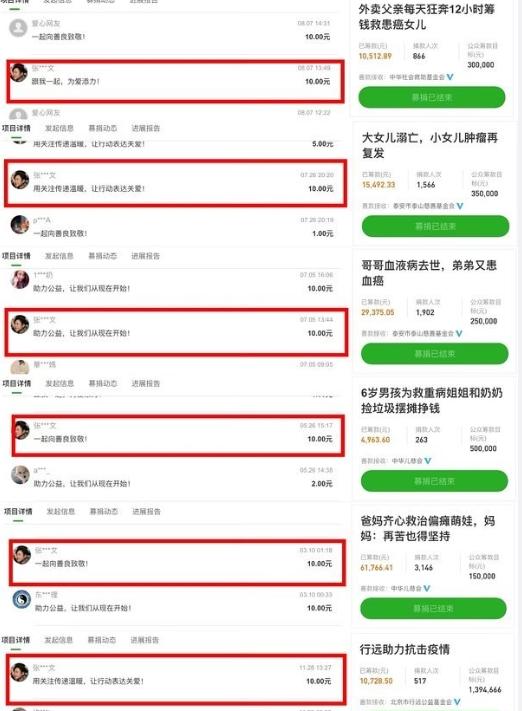Click the grey 爱心网友 avatar dated 08.07 14:31
This screenshot has width=522, height=711.
pos(18,28)
